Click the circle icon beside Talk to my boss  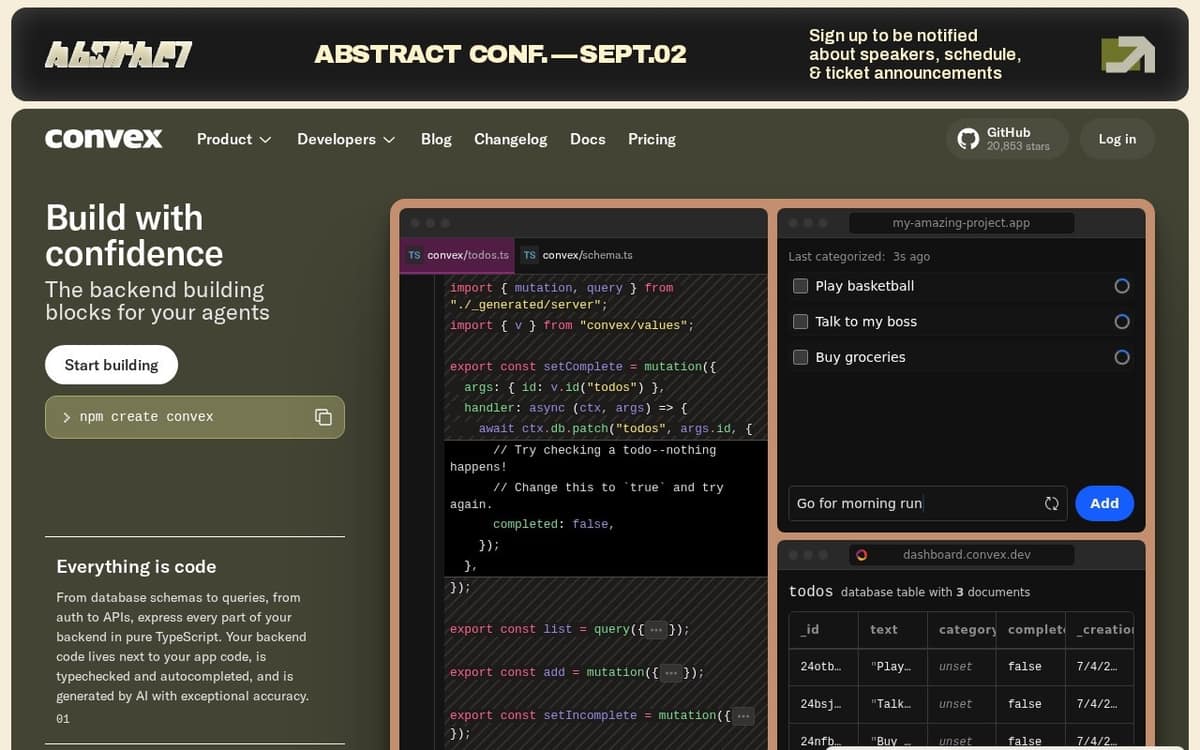click(1122, 322)
